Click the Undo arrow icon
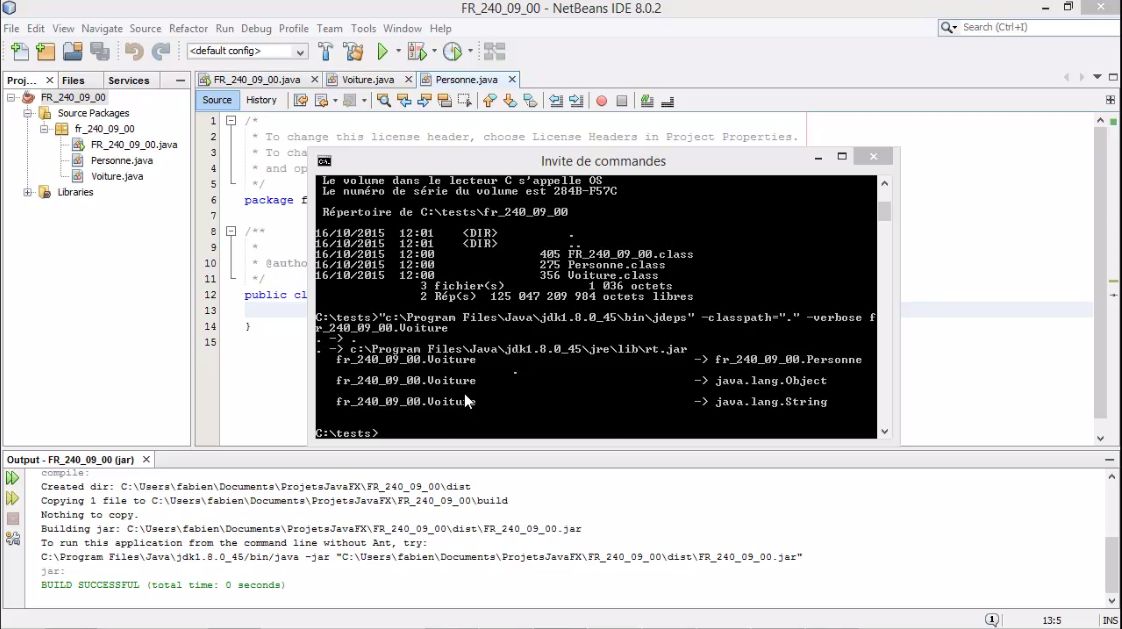Viewport: 1122px width, 629px height. click(133, 51)
